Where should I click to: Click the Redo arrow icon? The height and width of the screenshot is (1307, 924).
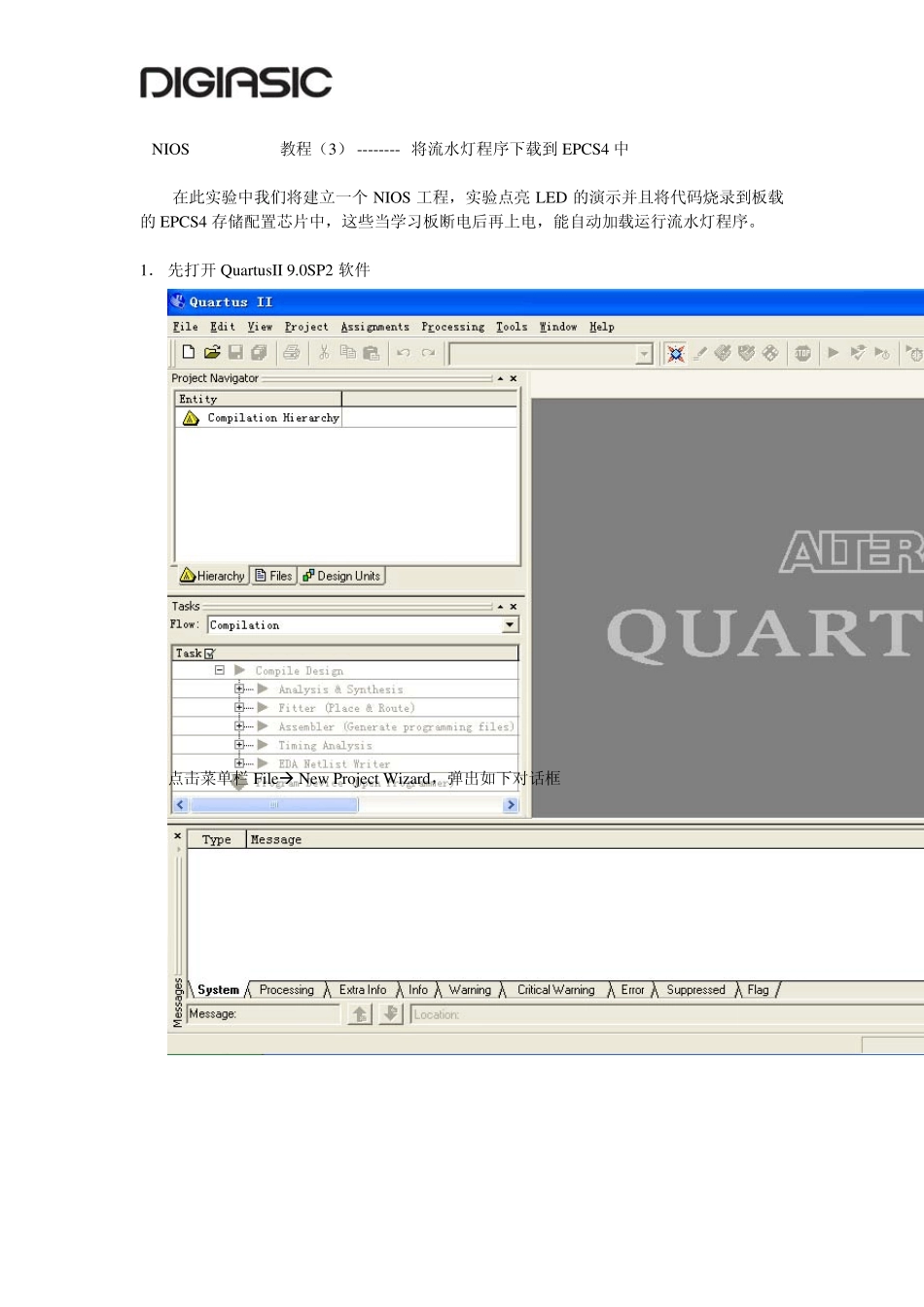[x=428, y=352]
